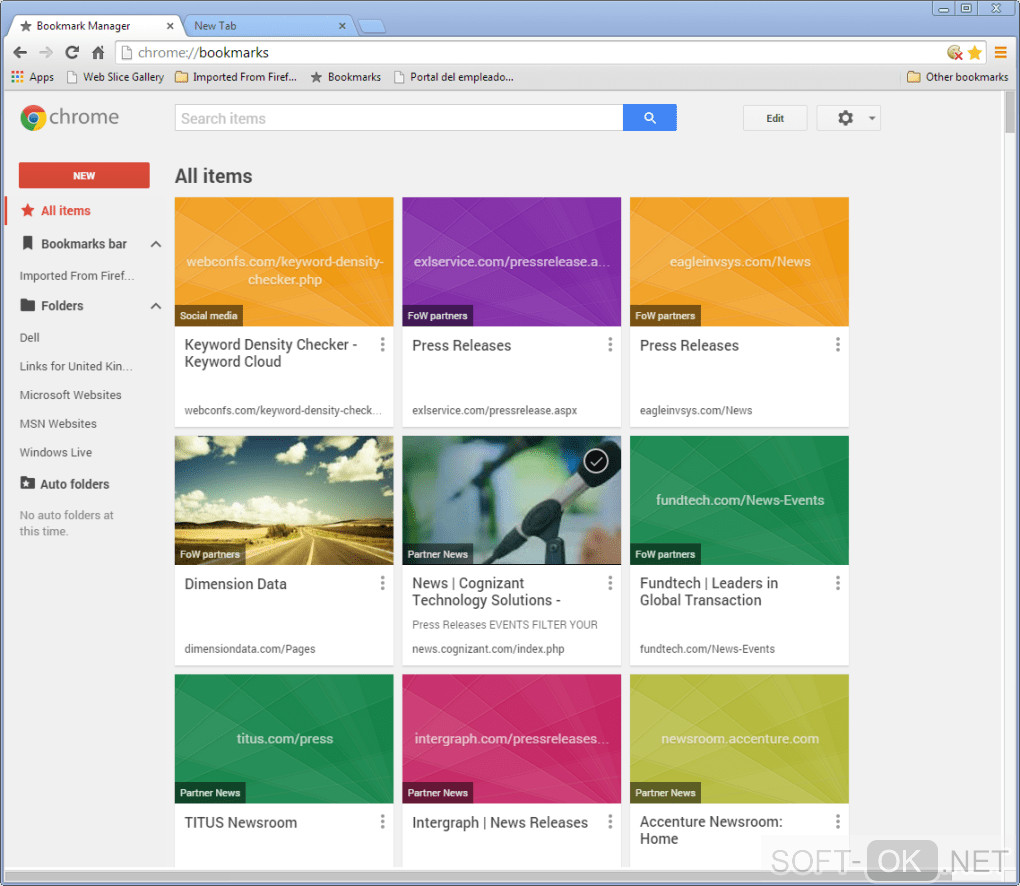Open the titus.com/press thumbnail
1020x886 pixels.
tap(284, 738)
